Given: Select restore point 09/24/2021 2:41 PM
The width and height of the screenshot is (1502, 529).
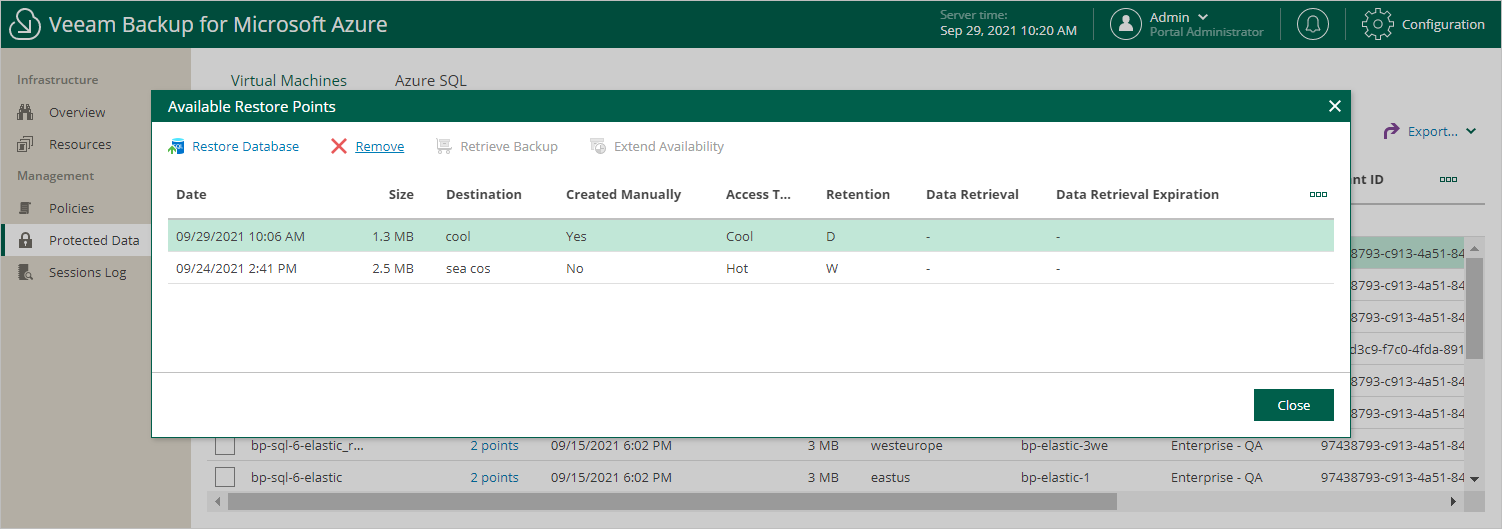Looking at the screenshot, I should click(750, 268).
